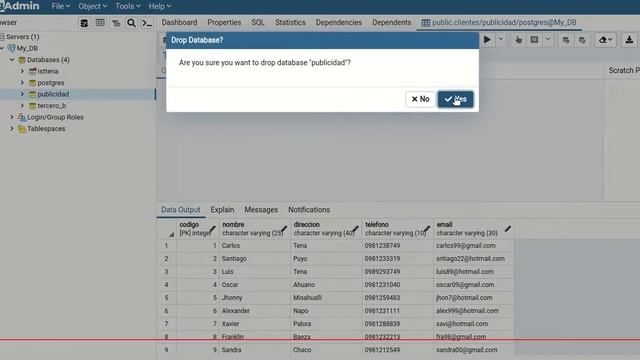Click the email cell carlos99@gmail.com
The height and width of the screenshot is (360, 640).
tap(473, 246)
